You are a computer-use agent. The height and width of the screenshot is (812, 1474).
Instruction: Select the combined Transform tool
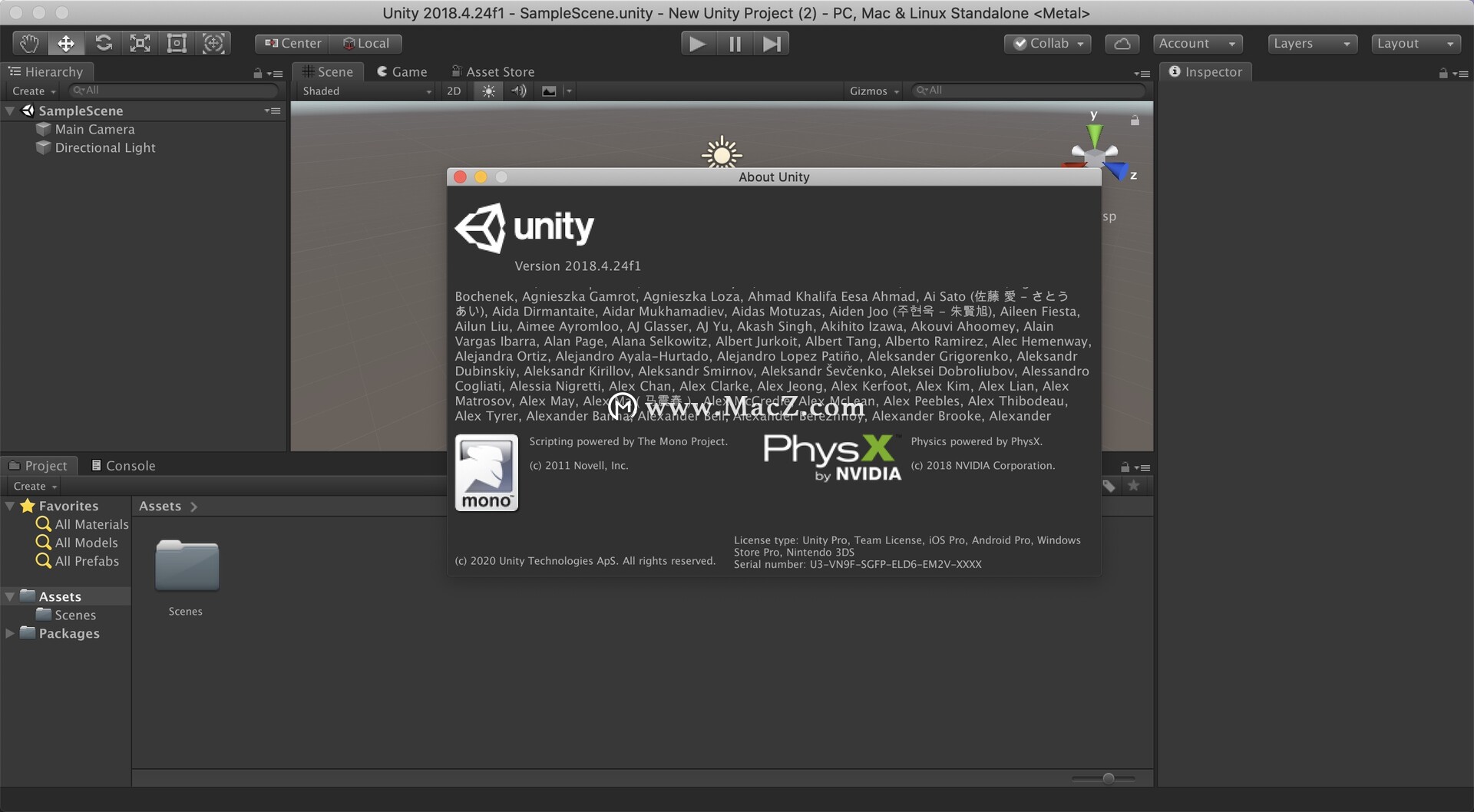pos(213,44)
